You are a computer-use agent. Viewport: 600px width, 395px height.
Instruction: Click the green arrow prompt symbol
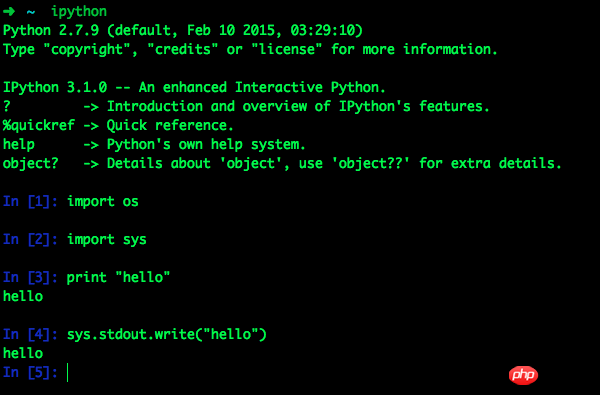pyautogui.click(x=9, y=11)
